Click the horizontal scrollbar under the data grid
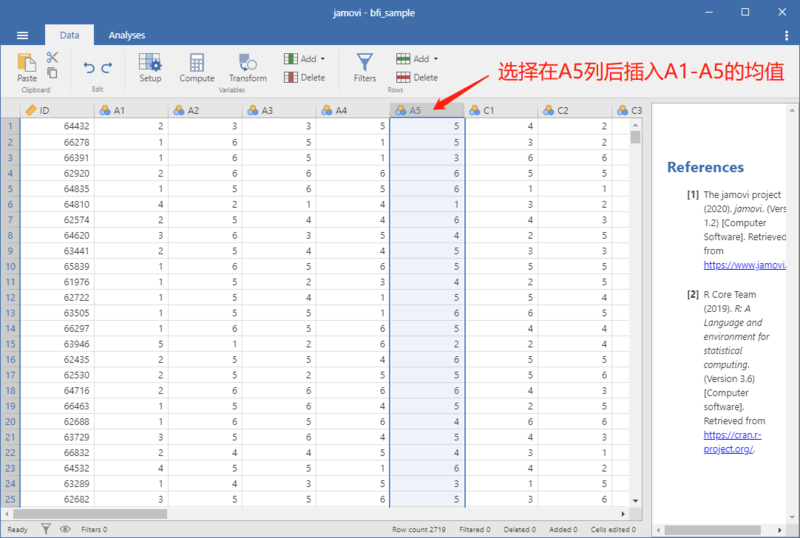The width and height of the screenshot is (800, 538). [x=315, y=514]
